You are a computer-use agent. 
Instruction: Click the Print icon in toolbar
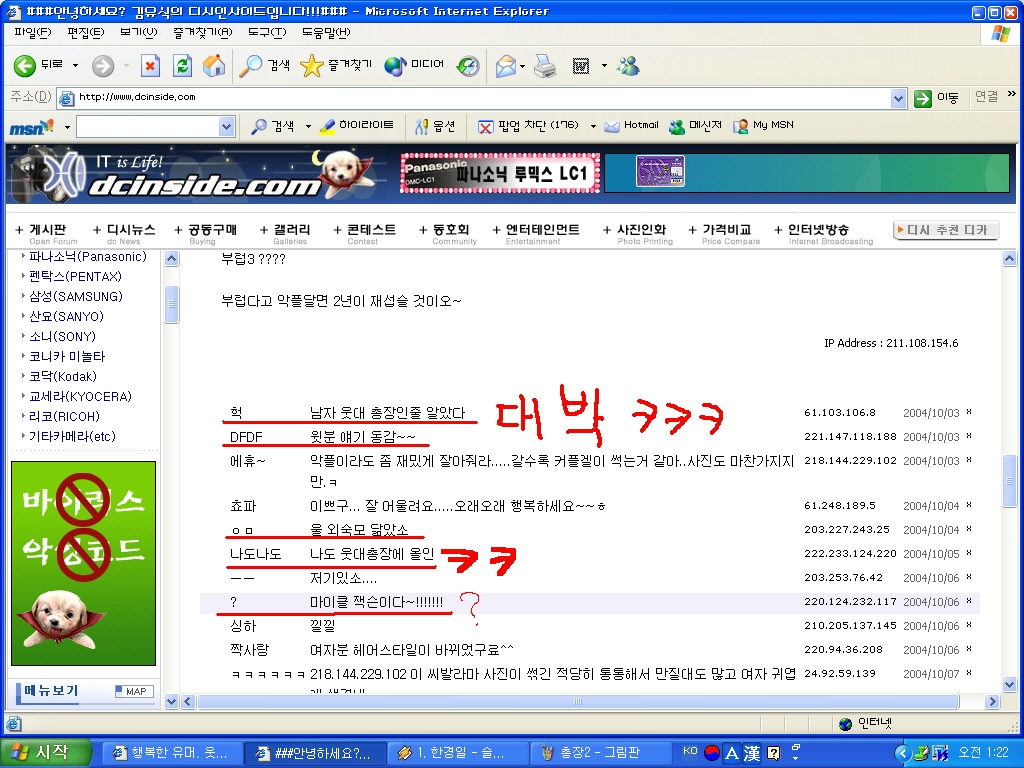click(x=544, y=66)
